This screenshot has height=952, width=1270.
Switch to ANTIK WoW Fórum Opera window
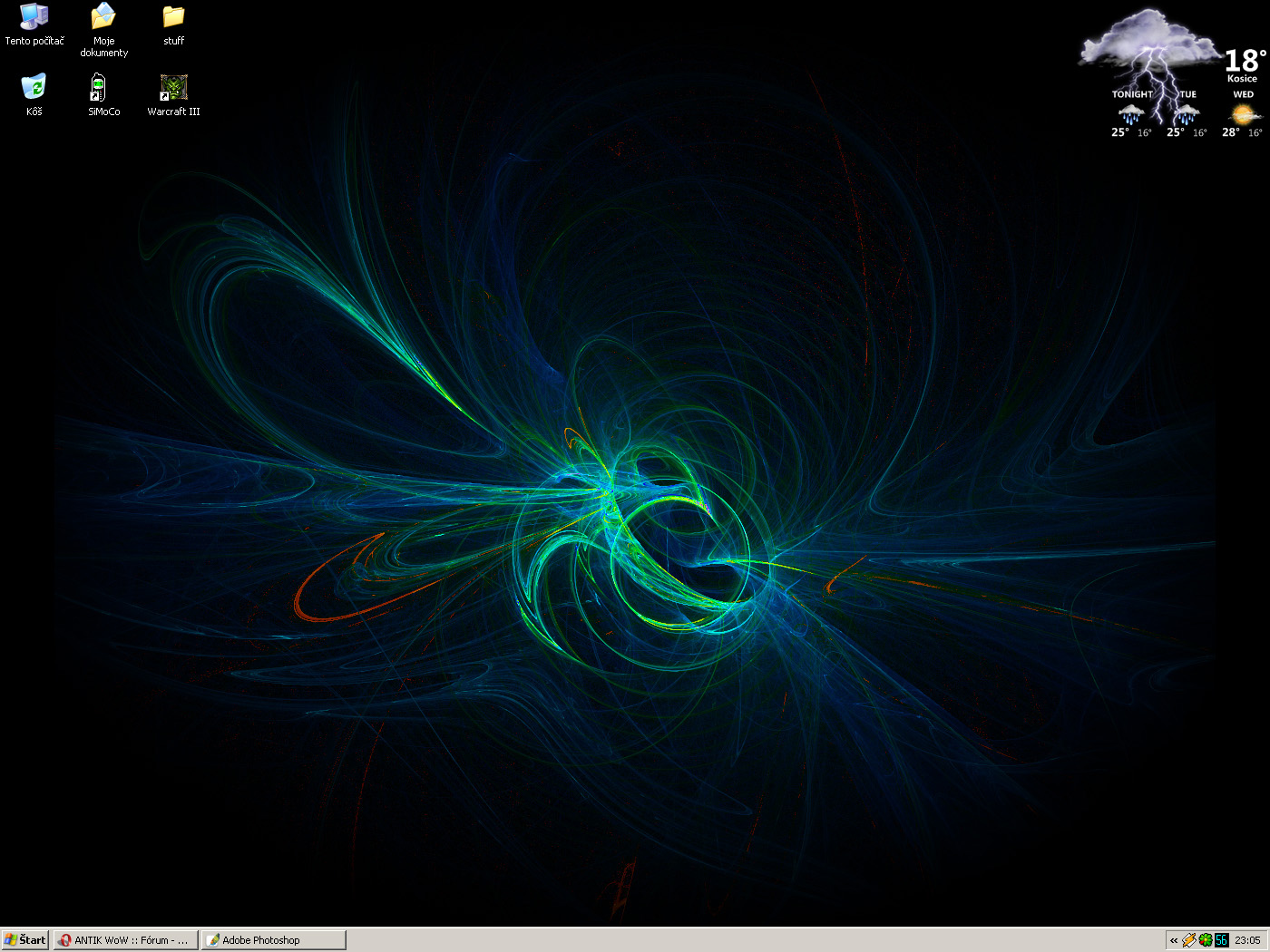pyautogui.click(x=125, y=940)
